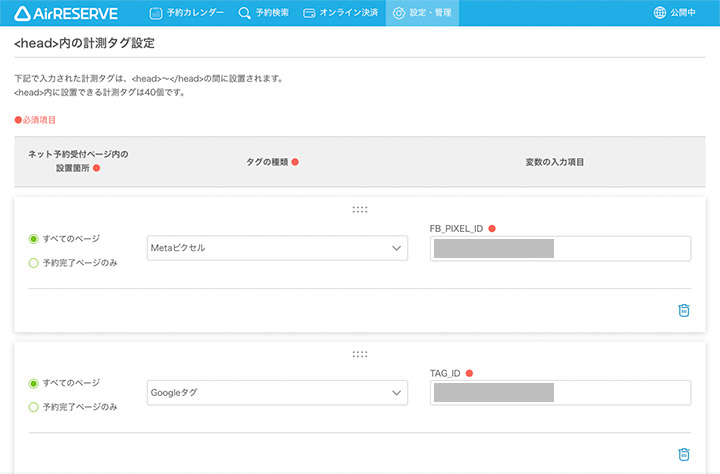The width and height of the screenshot is (720, 474).
Task: Click the calendar icon in the header
Action: click(x=156, y=13)
